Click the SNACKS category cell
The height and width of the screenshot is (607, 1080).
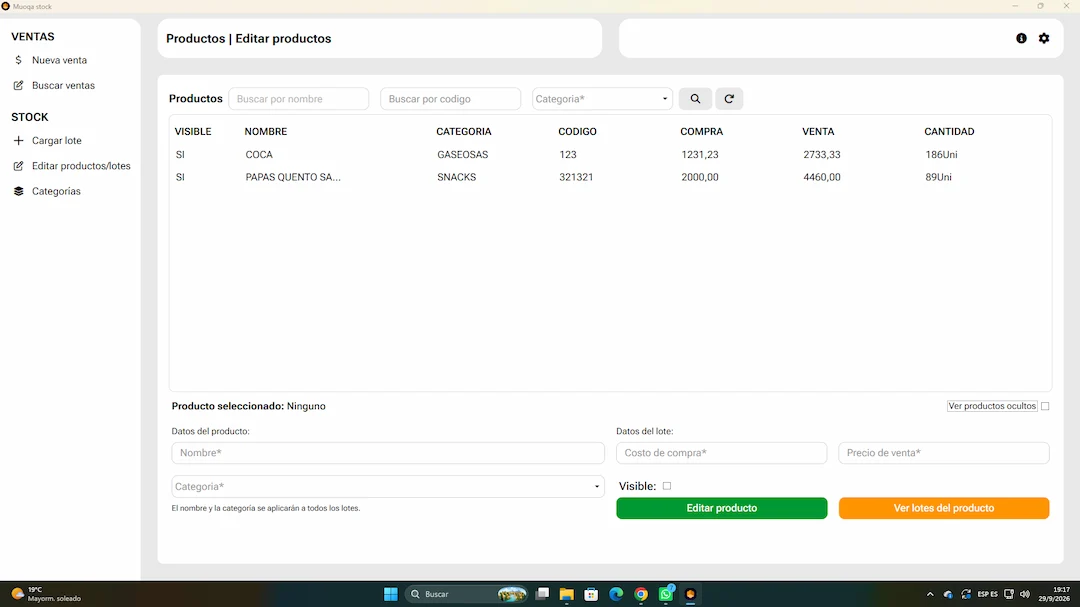pyautogui.click(x=456, y=177)
